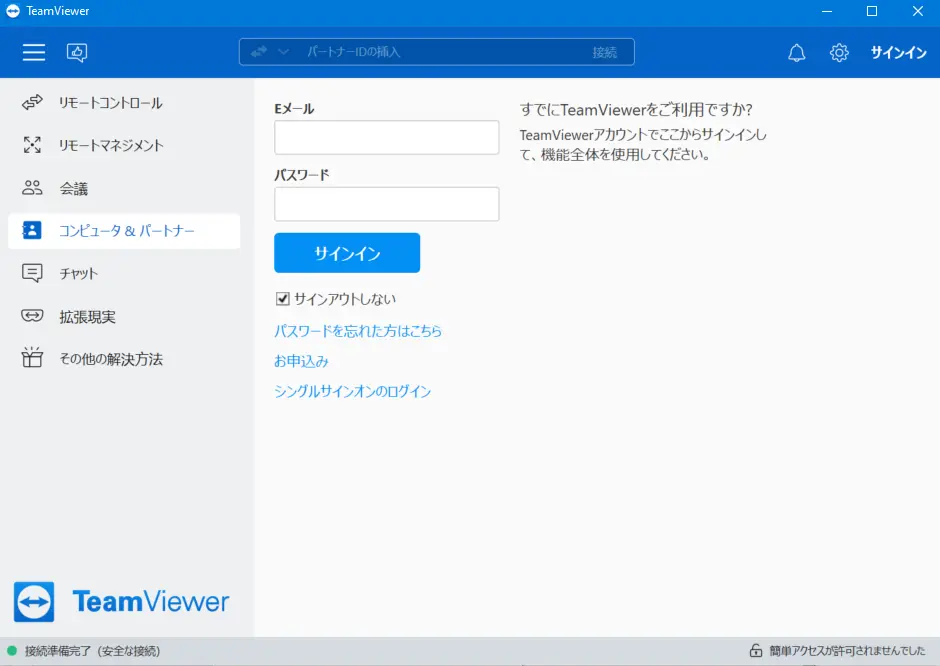
Task: Click 簡単アクセスが許可されませんでした text
Action: point(847,650)
